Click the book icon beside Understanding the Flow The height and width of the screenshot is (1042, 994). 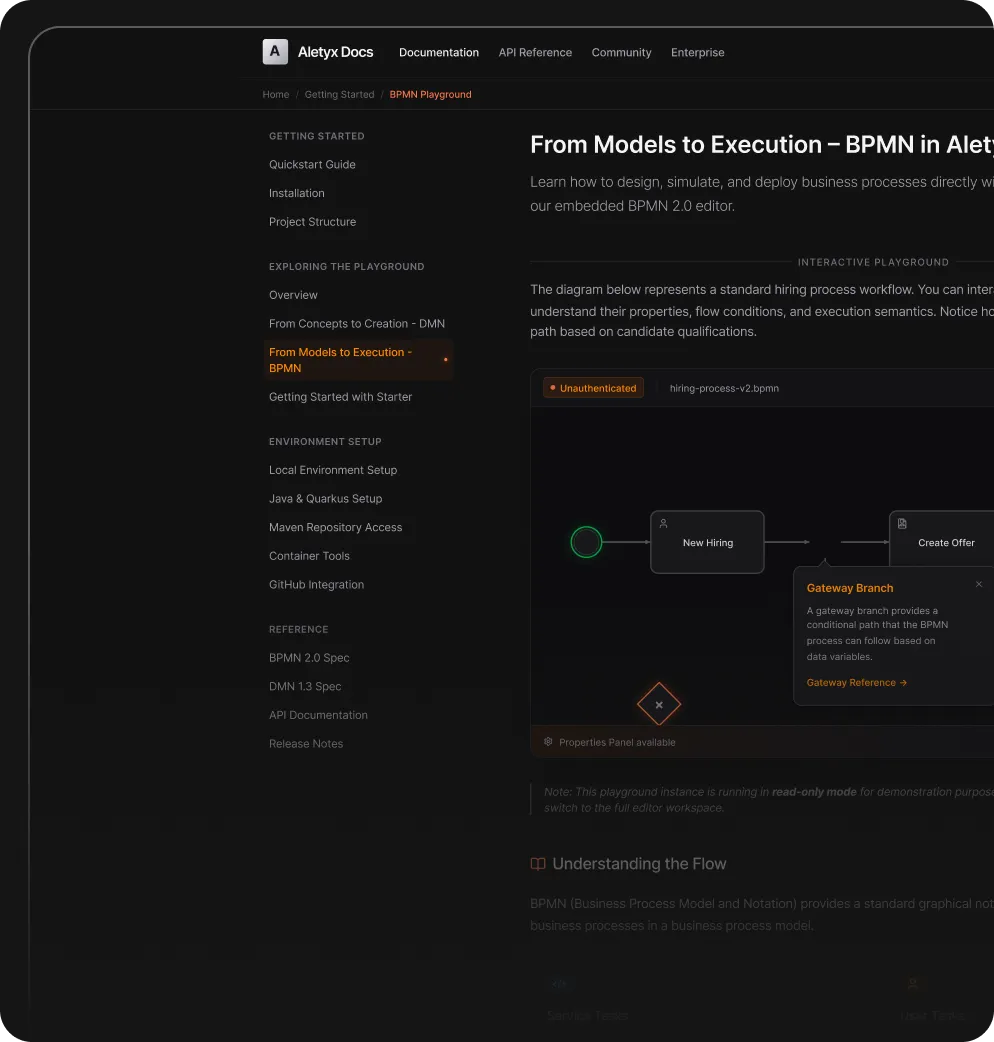click(538, 863)
